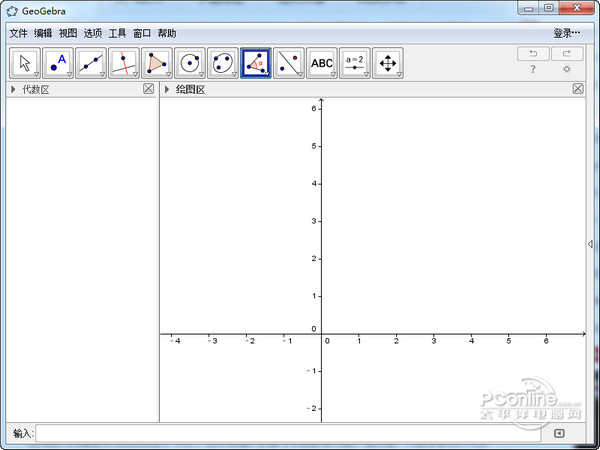Image resolution: width=600 pixels, height=450 pixels.
Task: Open dropdown arrow on ABC text tool
Action: 334,74
